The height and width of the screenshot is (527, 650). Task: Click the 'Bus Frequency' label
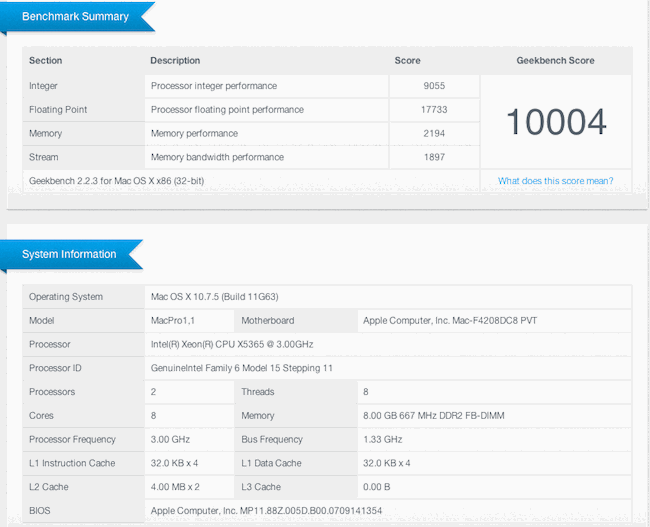(x=272, y=440)
